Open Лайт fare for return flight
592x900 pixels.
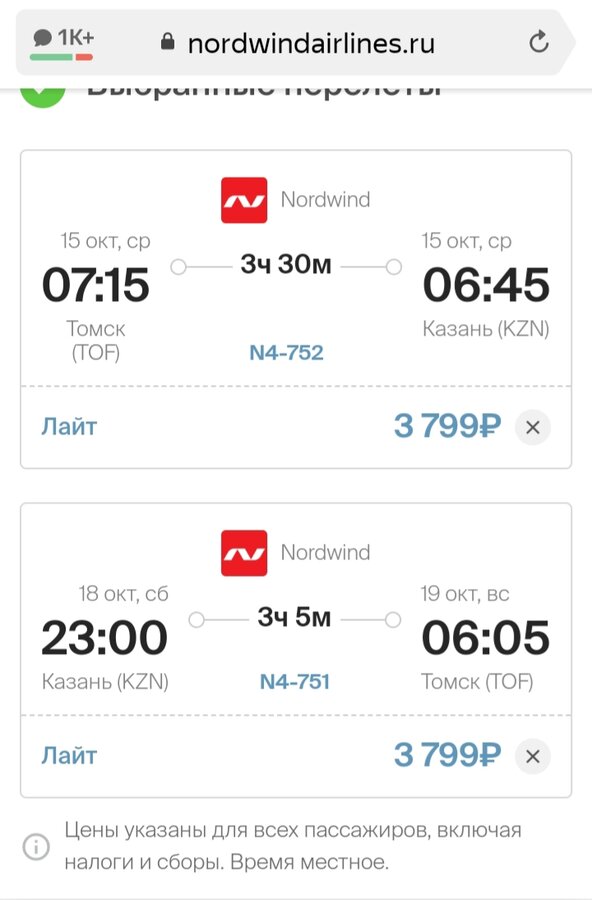click(69, 756)
